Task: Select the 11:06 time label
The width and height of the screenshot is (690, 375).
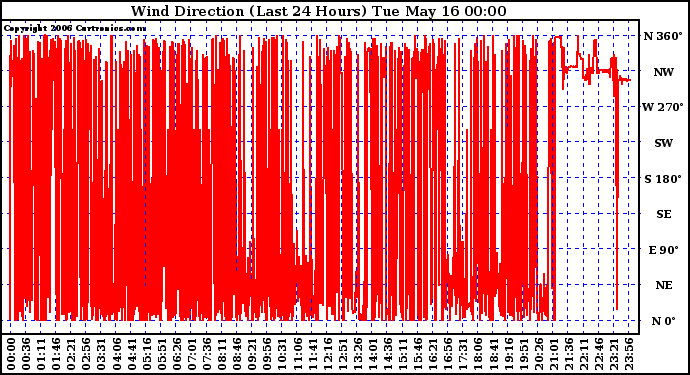Action: [297, 354]
